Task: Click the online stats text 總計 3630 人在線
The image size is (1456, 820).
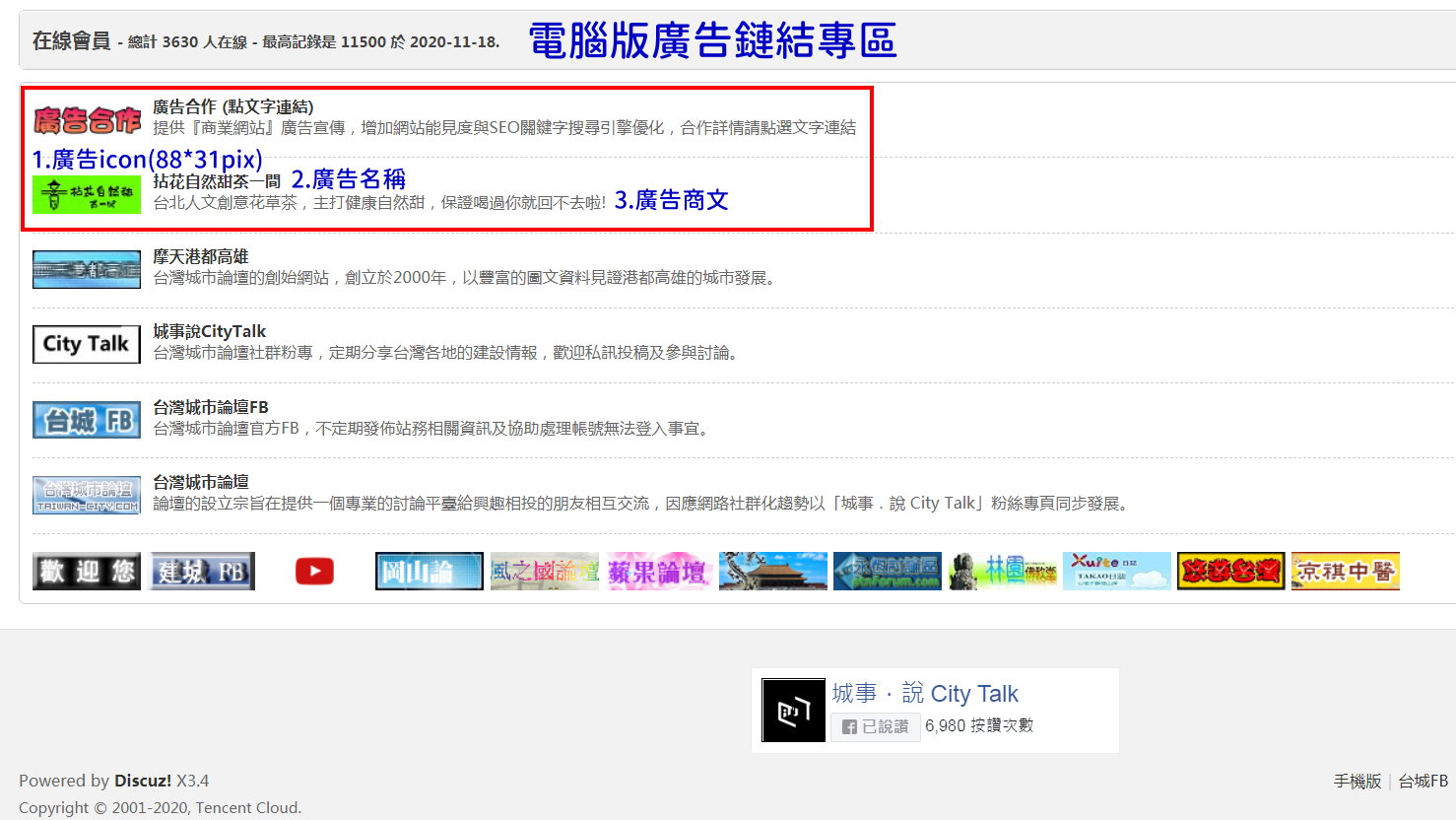Action: [x=187, y=41]
